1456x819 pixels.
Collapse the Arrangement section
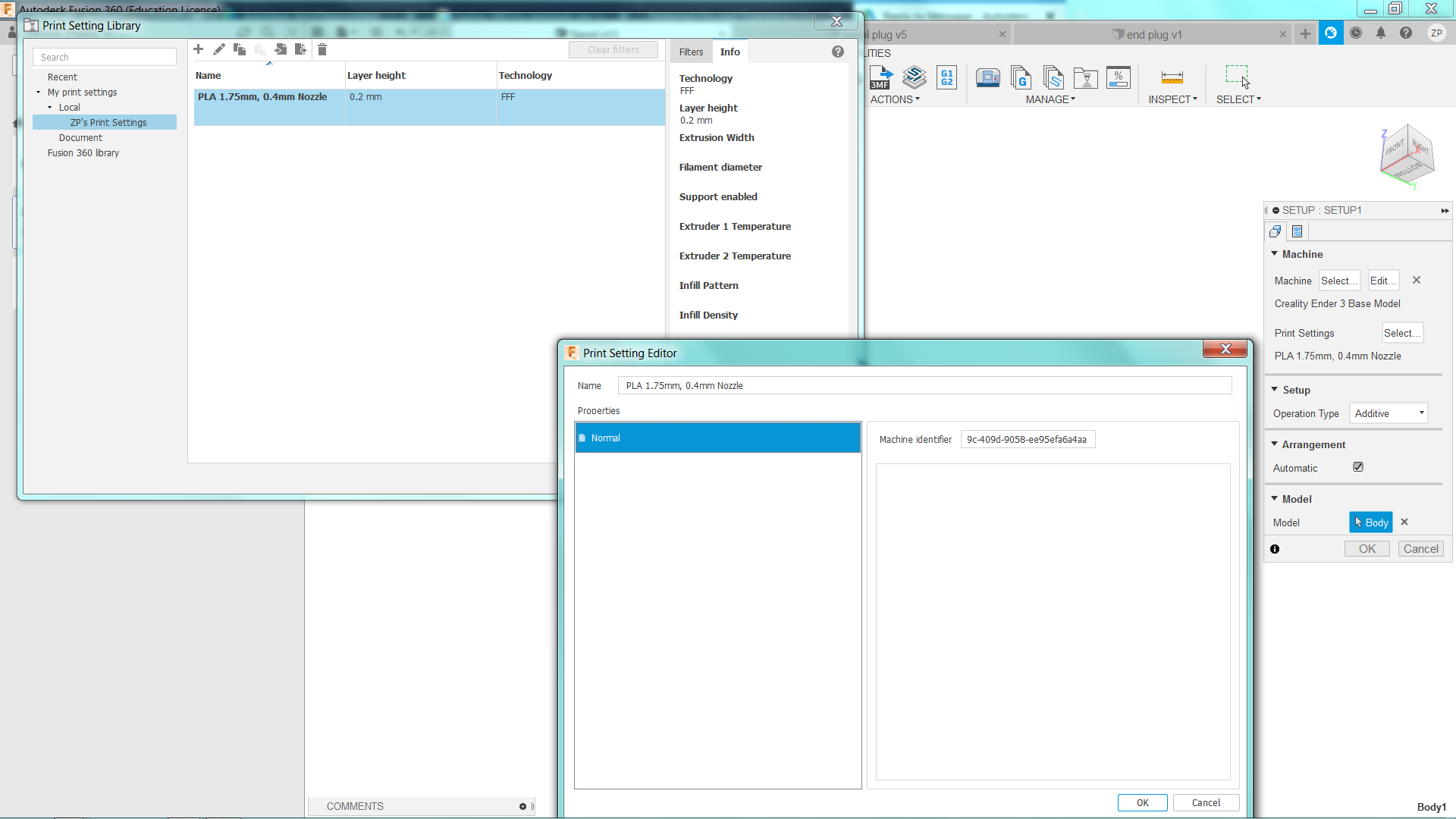pos(1275,444)
